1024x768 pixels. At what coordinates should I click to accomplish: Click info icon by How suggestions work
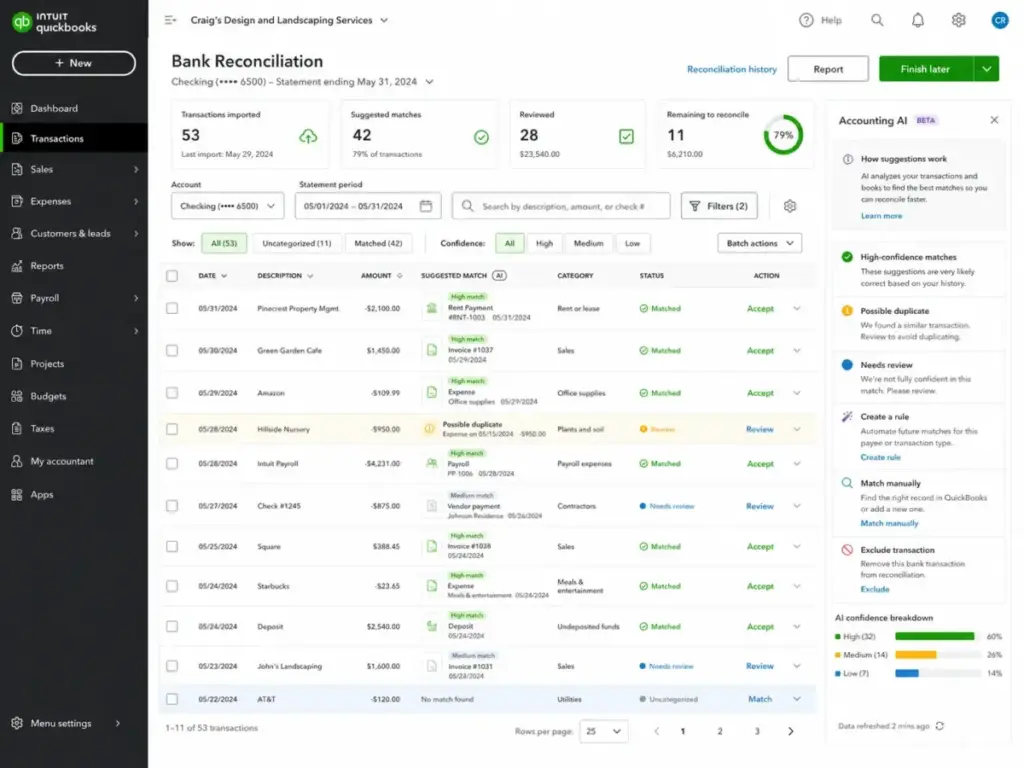click(848, 159)
